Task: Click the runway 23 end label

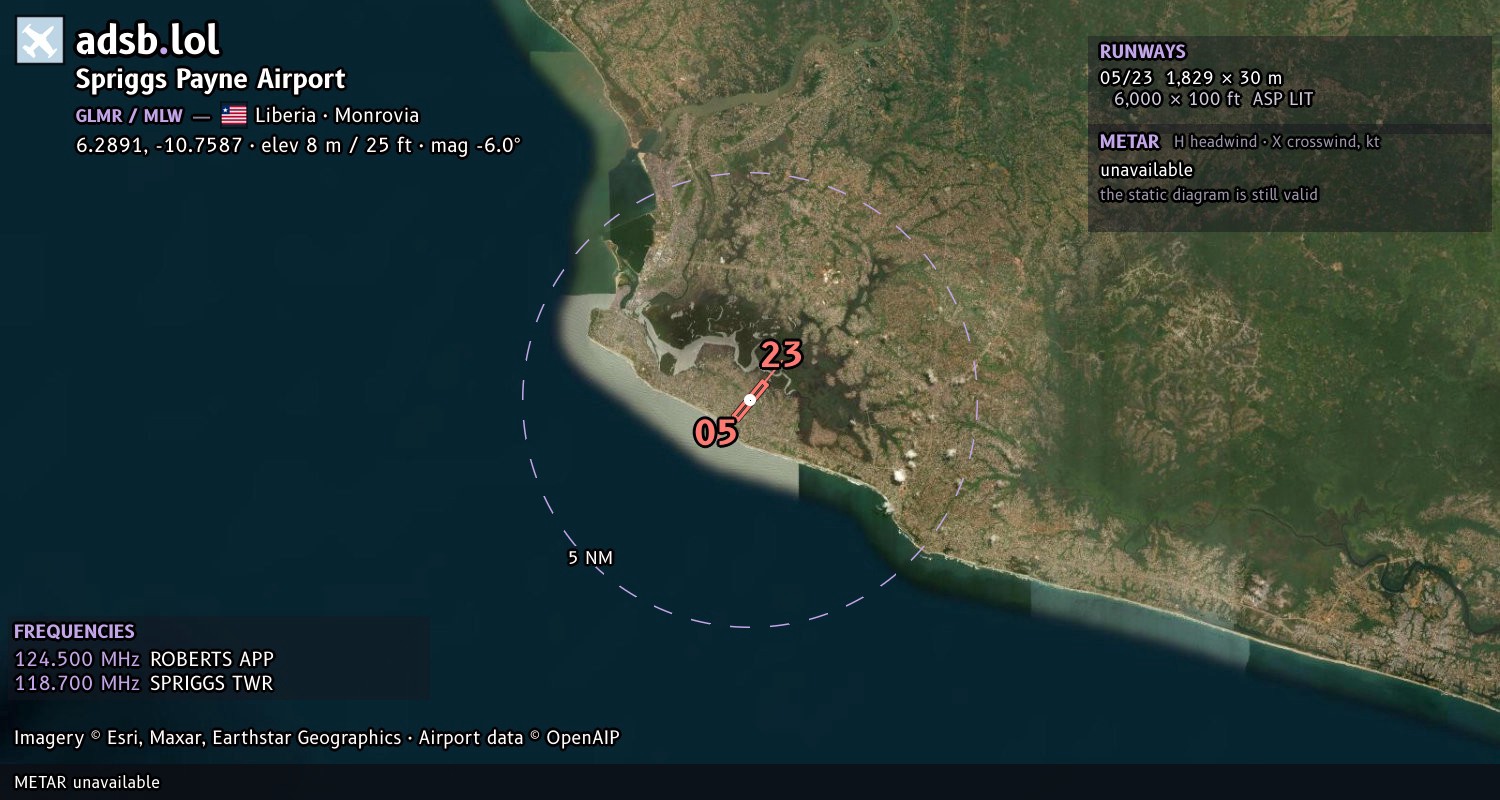Action: pos(782,355)
